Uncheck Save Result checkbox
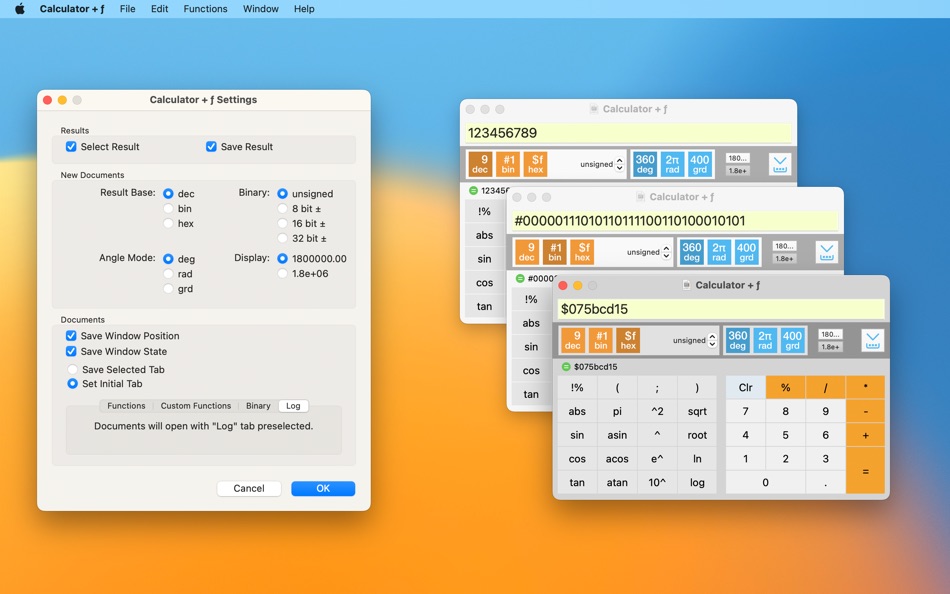The width and height of the screenshot is (950, 594). pos(211,147)
